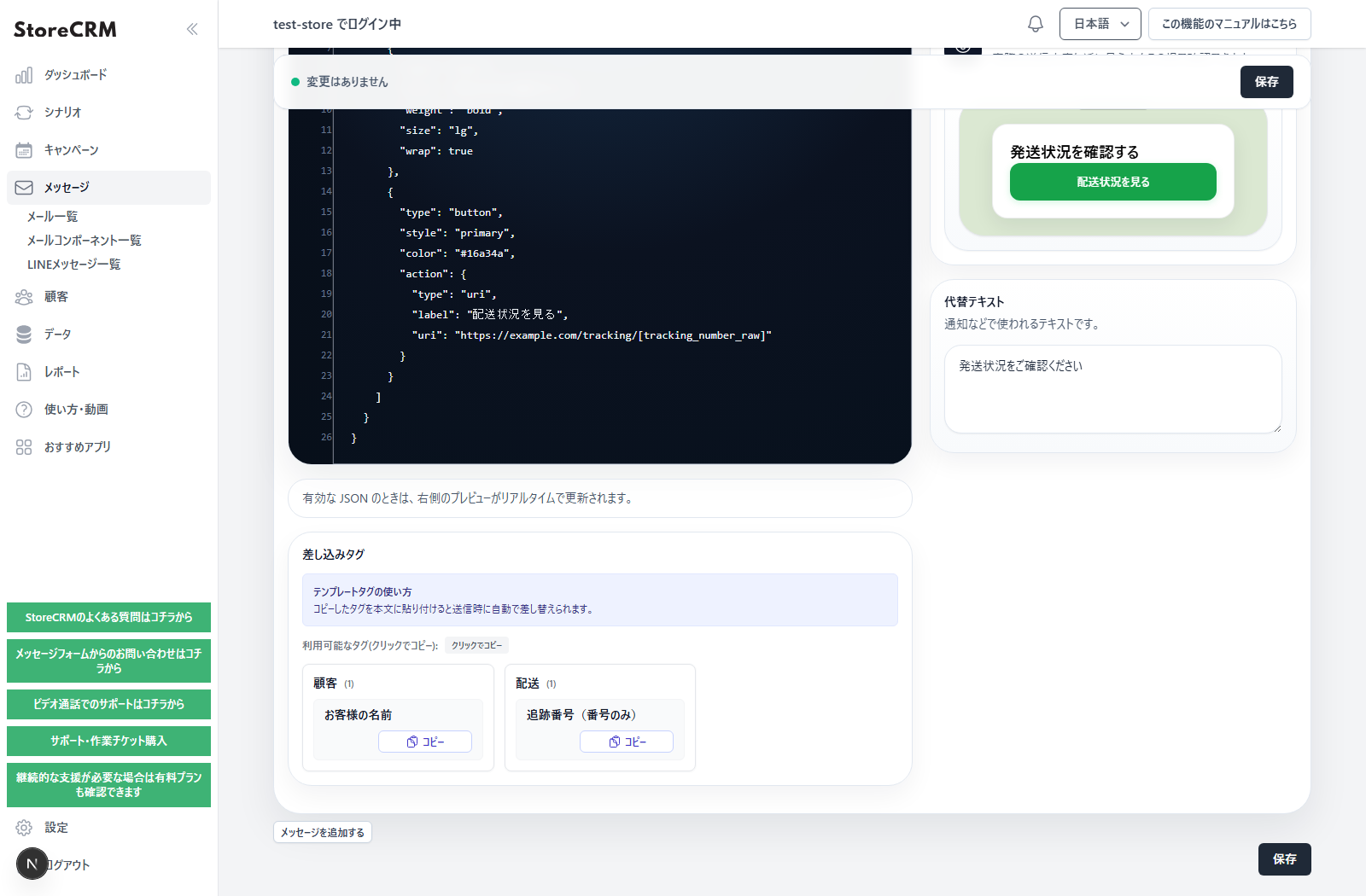Click the メッセージ envelope icon
The width and height of the screenshot is (1366, 896).
pos(24,188)
